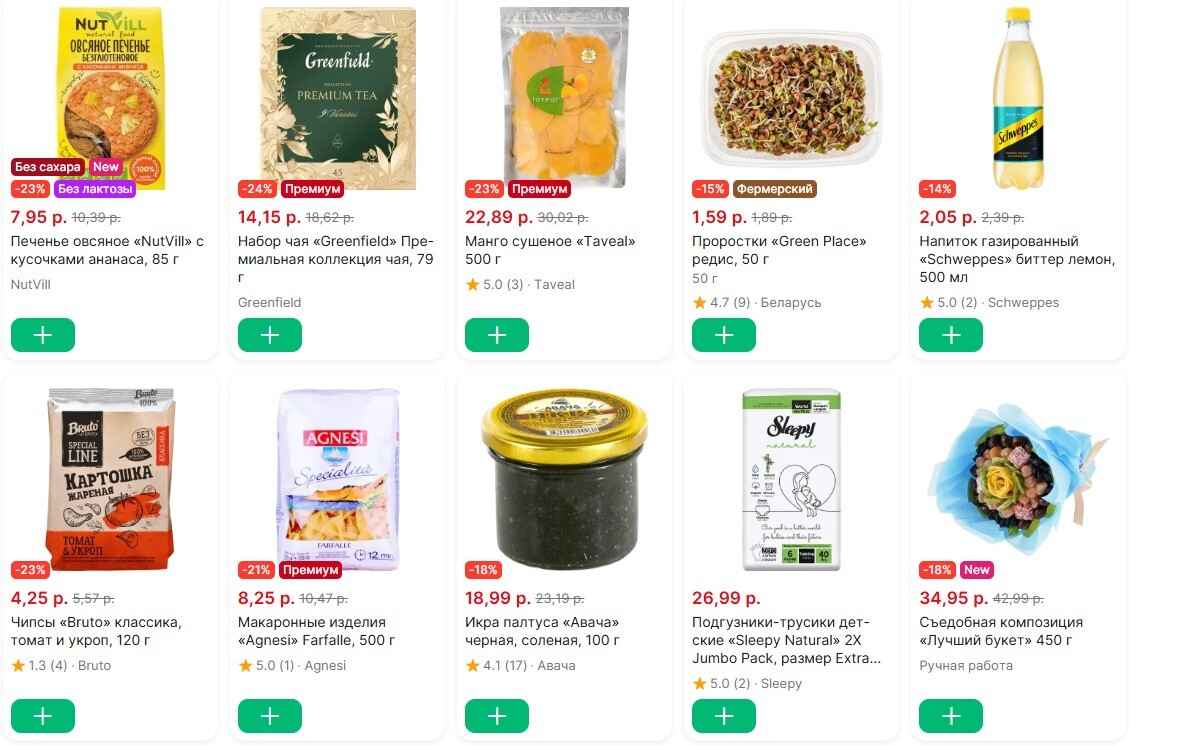Click the Премиум badge on Agnesi pasta

point(311,570)
